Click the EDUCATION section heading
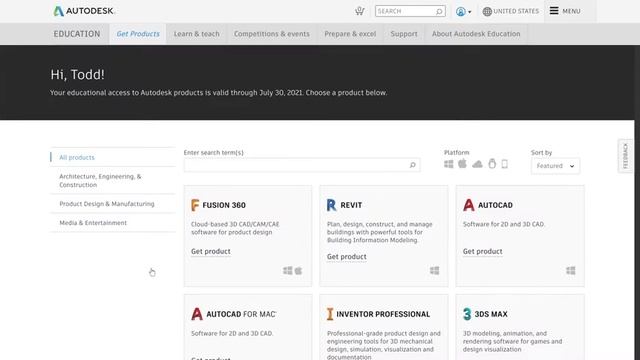Screen dimensions: 640x360 (77, 34)
